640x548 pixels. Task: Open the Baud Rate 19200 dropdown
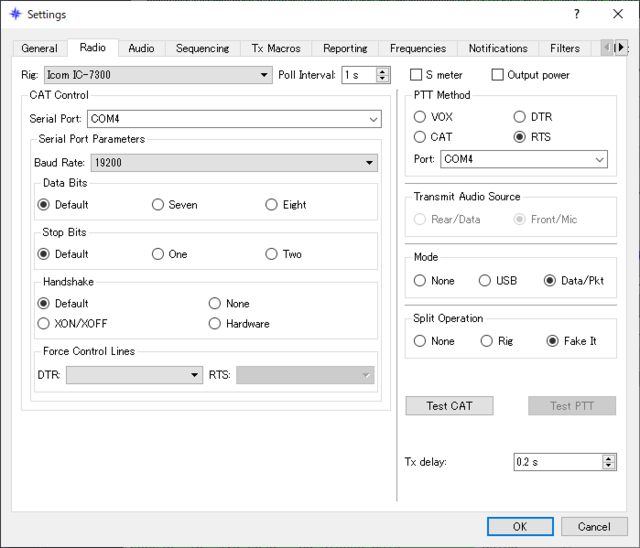click(234, 163)
